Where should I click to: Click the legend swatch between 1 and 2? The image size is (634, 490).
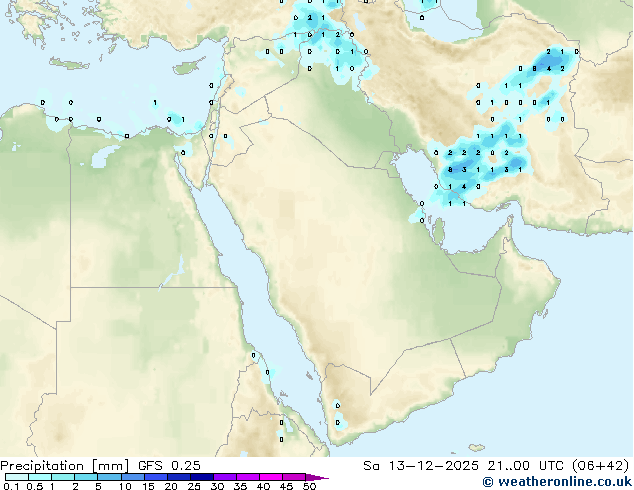[x=63, y=477]
